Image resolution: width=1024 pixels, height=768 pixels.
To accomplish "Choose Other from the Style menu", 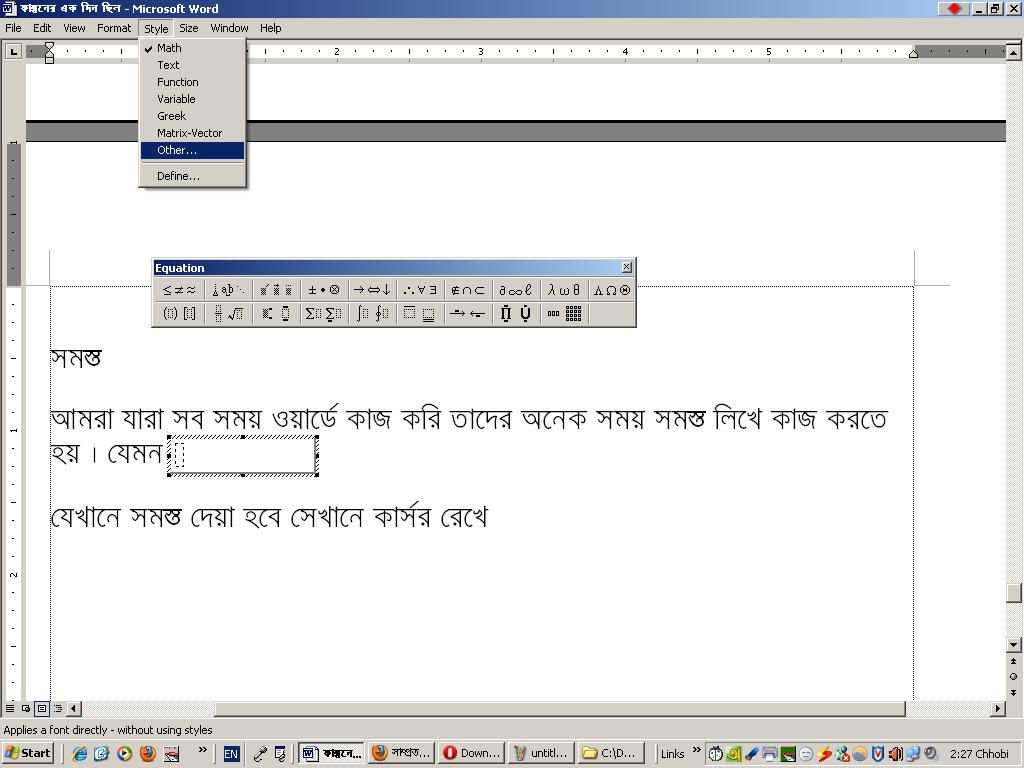I will coord(175,150).
